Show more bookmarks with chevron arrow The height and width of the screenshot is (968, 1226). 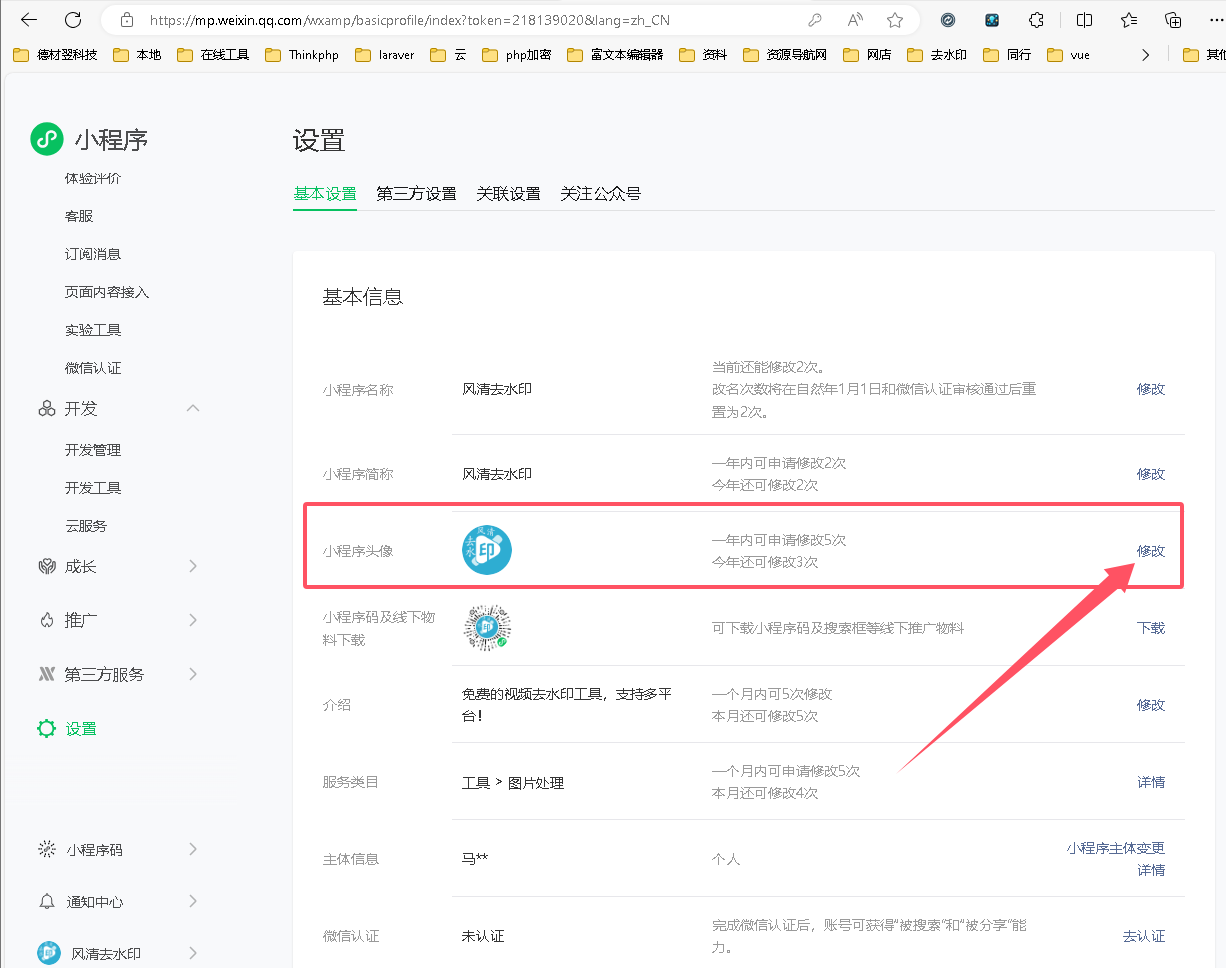click(1146, 55)
